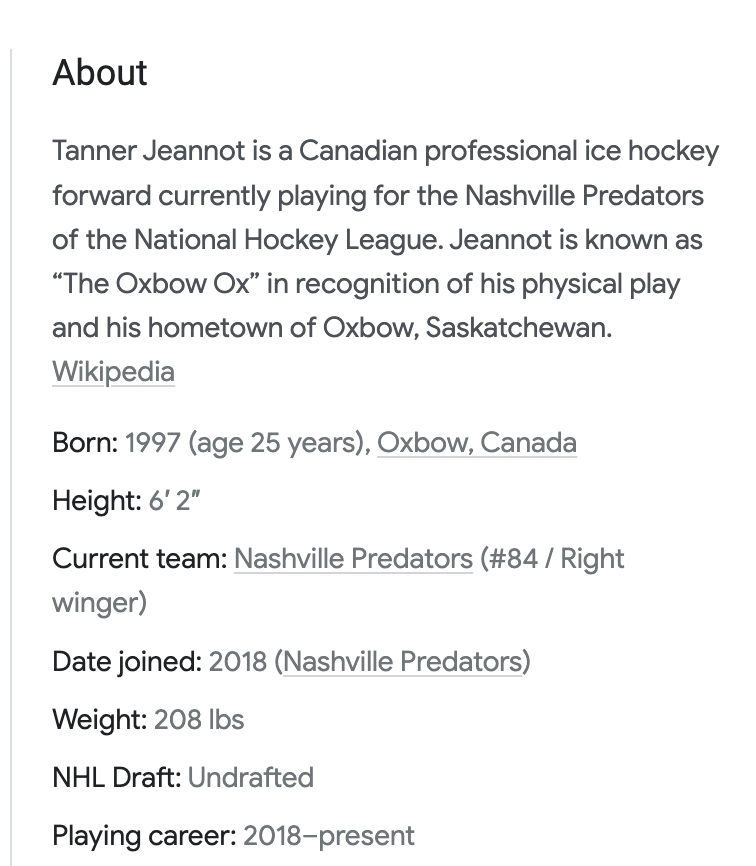Click the Playing career label
This screenshot has width=756, height=866.
click(144, 835)
